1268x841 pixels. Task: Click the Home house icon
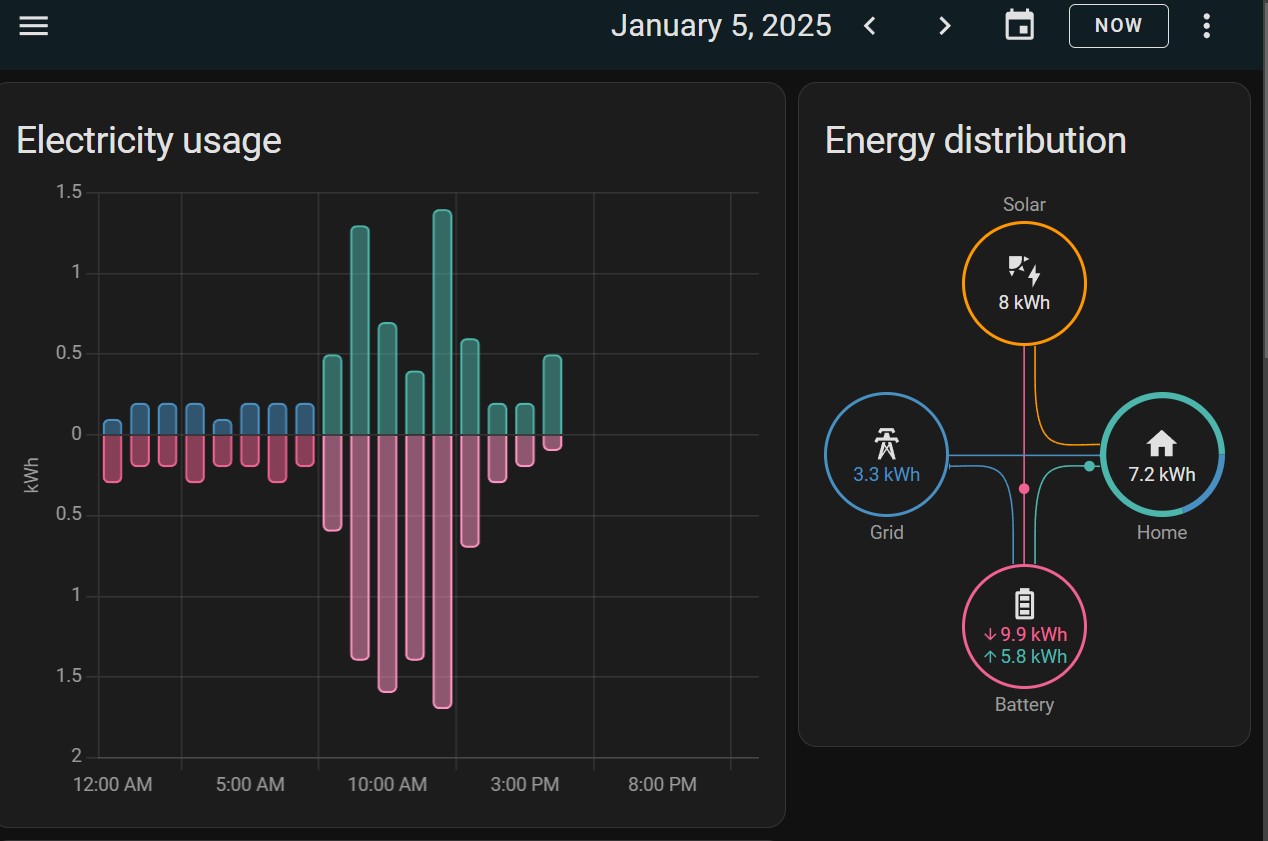(x=1161, y=443)
